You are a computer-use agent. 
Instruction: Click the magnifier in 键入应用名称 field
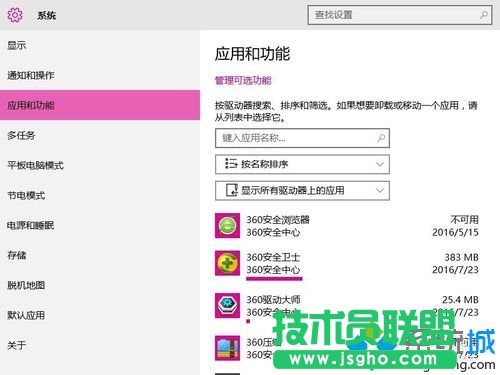[381, 138]
